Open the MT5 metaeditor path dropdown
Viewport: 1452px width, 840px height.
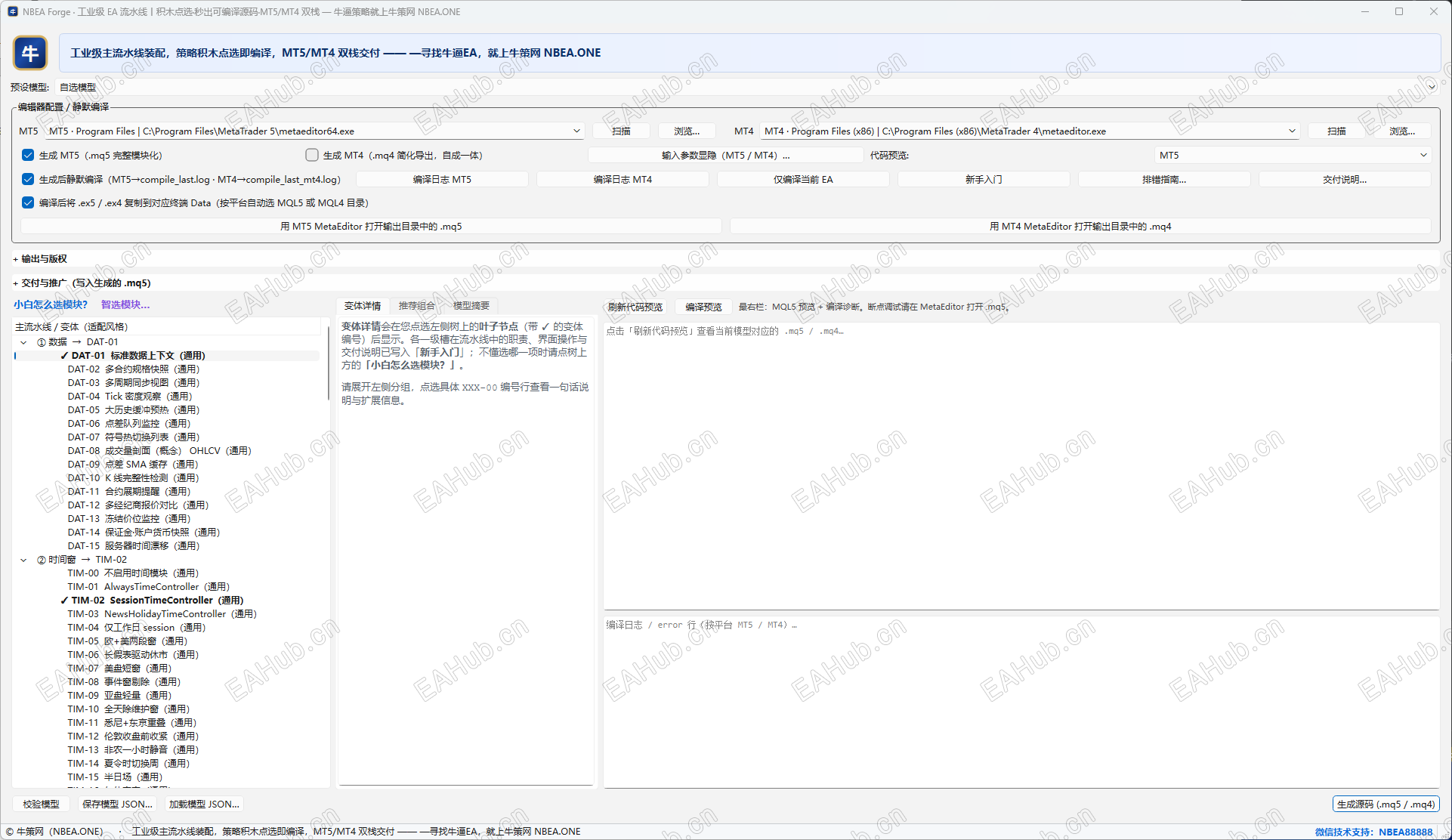[x=576, y=131]
